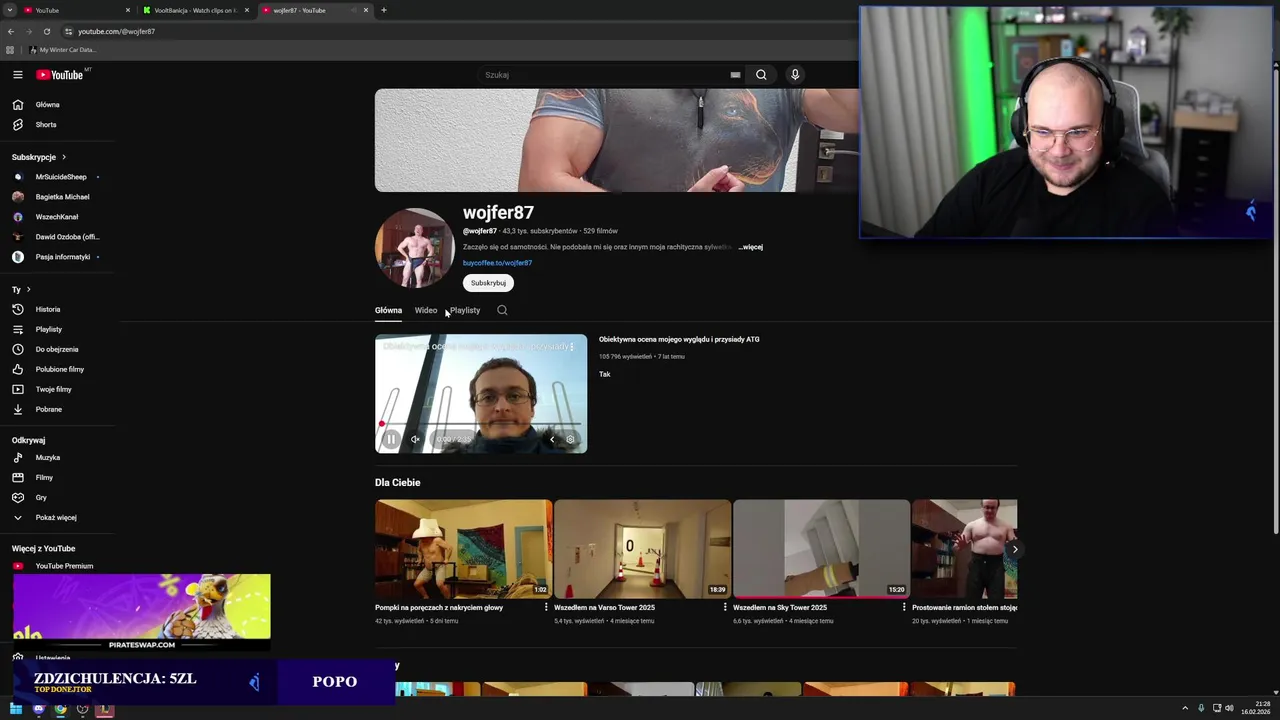This screenshot has width=1280, height=720.
Task: Expand the channel description with ...więcej
Action: coord(750,247)
